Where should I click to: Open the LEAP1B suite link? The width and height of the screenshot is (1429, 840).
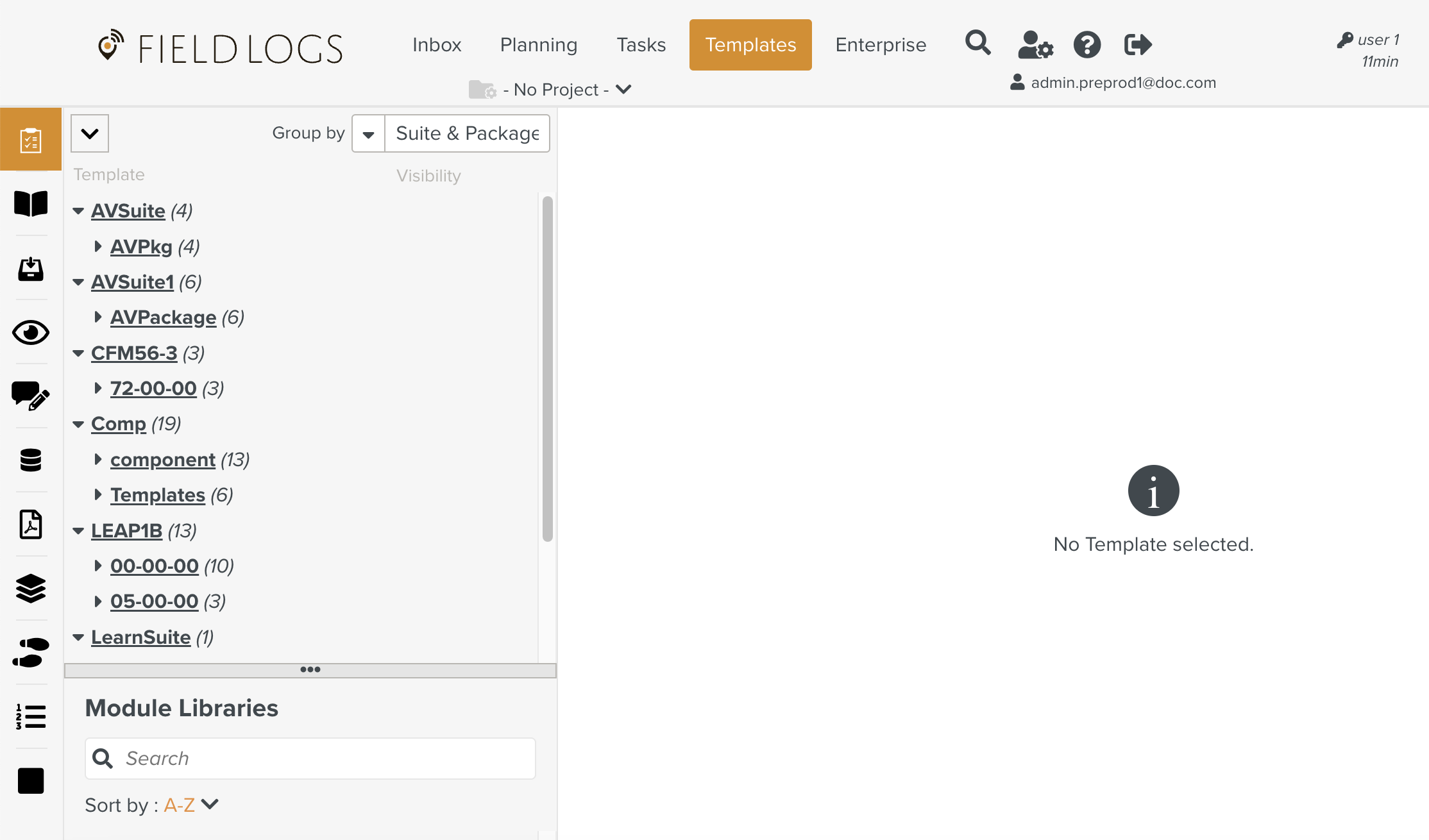[x=126, y=531]
